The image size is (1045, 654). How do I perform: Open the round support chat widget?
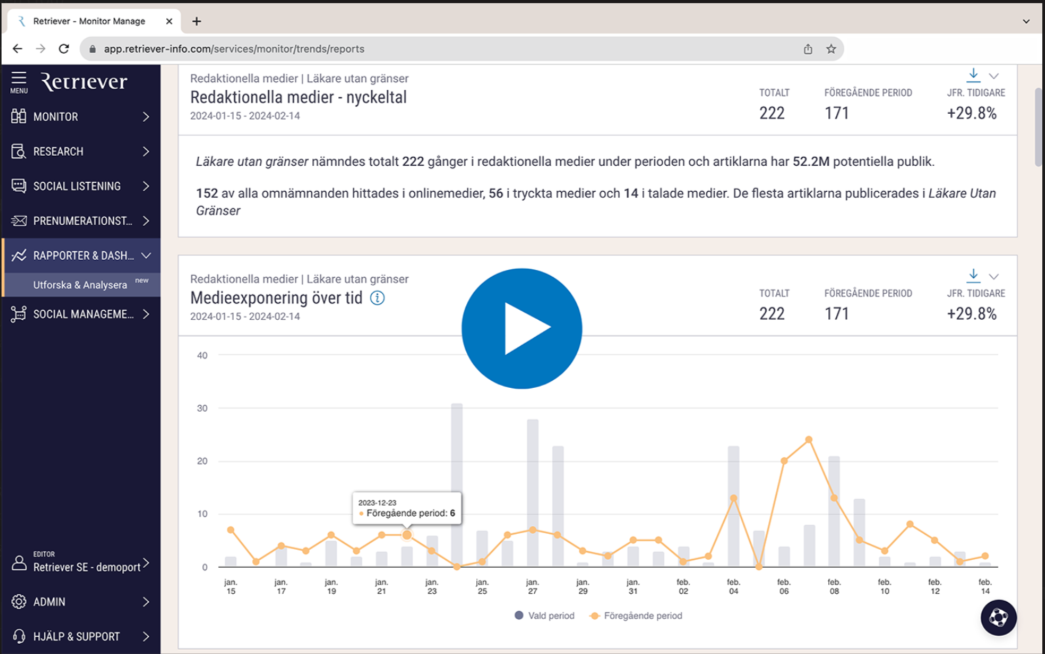click(x=998, y=618)
